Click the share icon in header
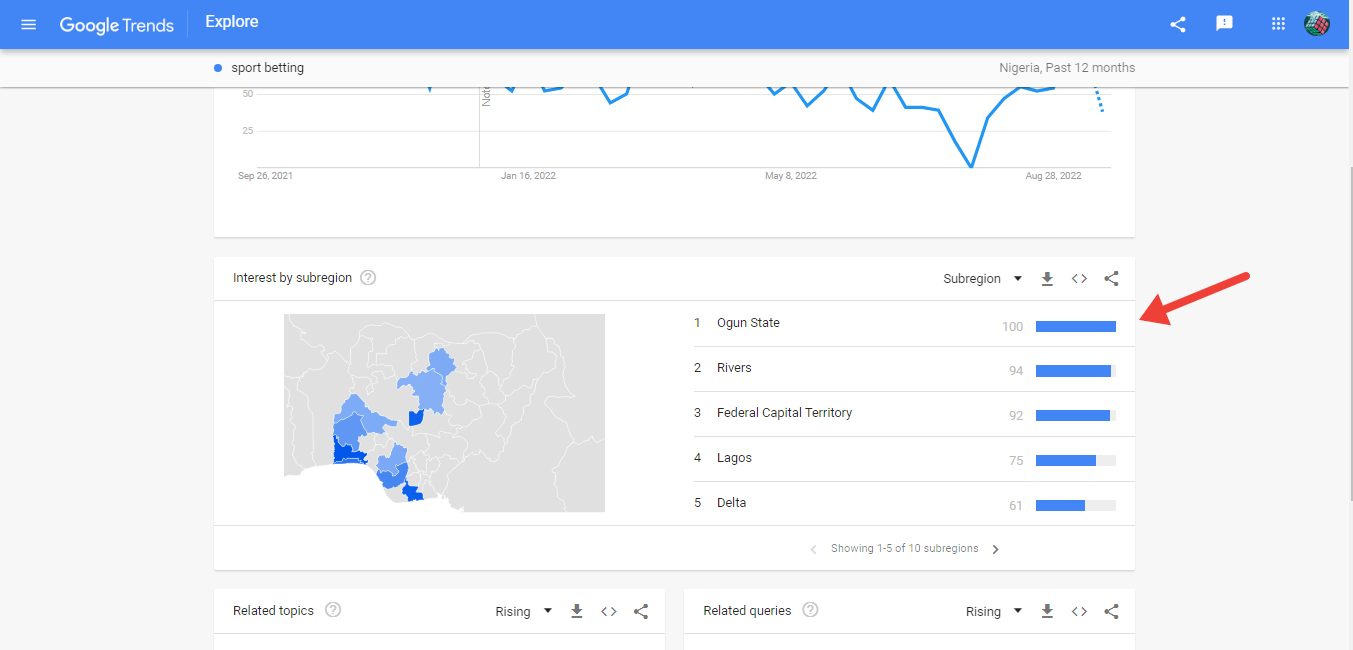The width and height of the screenshot is (1353, 650). point(1178,24)
